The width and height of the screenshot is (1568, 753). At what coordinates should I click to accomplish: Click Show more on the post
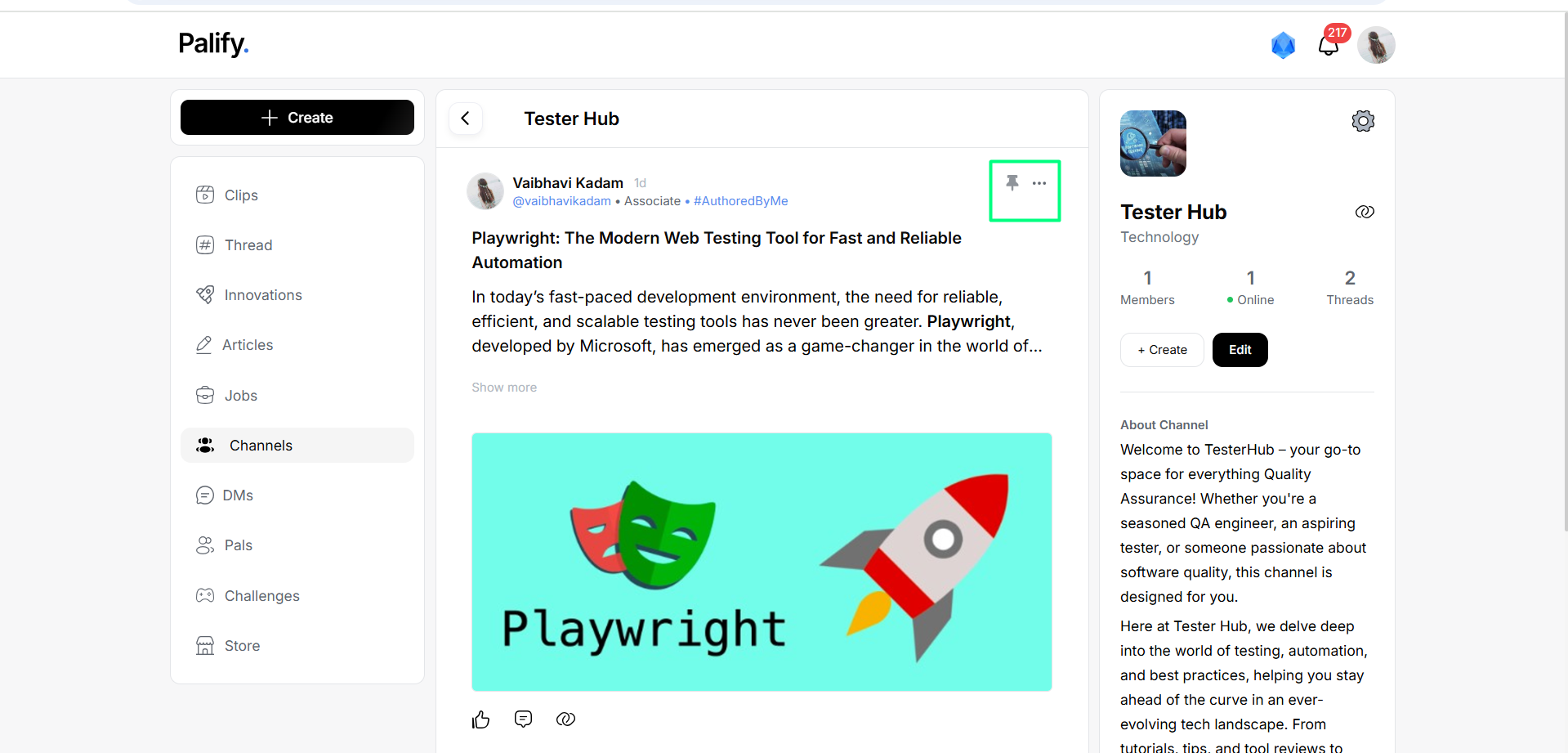coord(504,388)
